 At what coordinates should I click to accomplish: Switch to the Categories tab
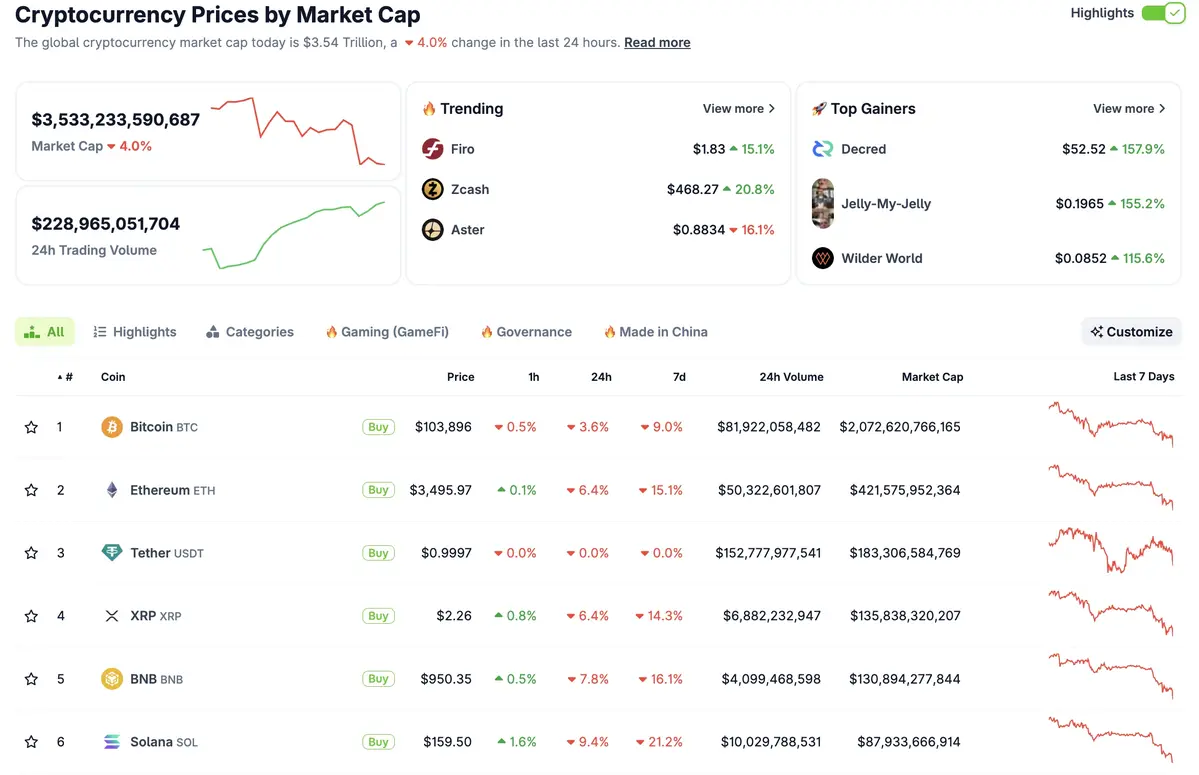[x=249, y=331]
